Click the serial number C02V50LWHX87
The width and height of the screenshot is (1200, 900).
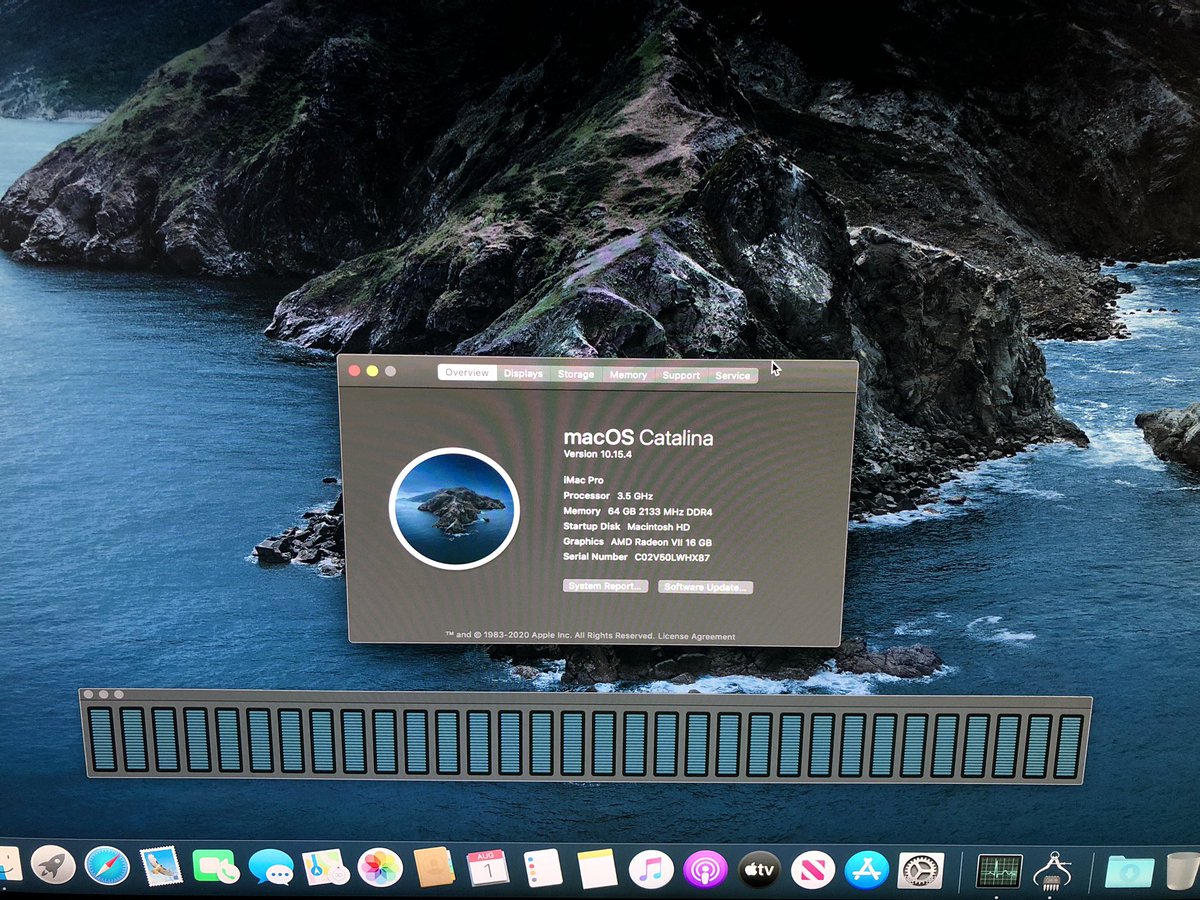pyautogui.click(x=672, y=556)
